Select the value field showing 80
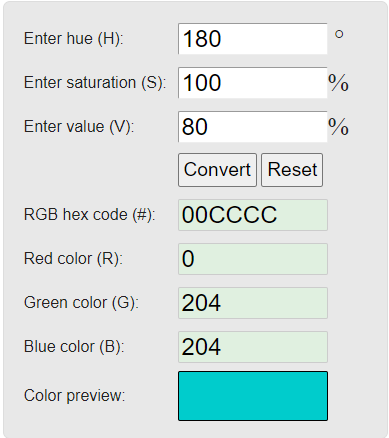This screenshot has width=389, height=438. pos(253,127)
